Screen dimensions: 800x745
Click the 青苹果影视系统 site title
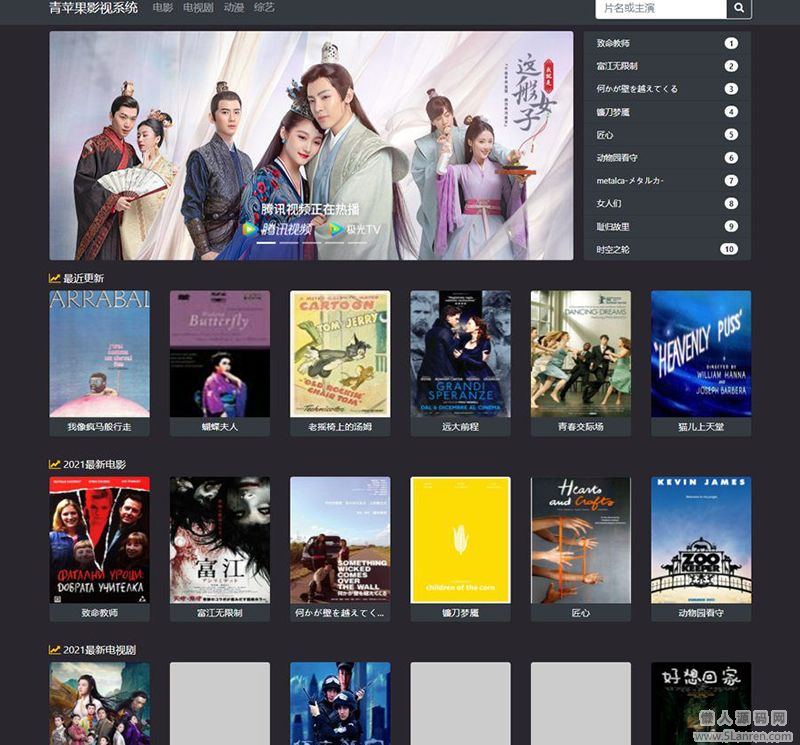(94, 8)
